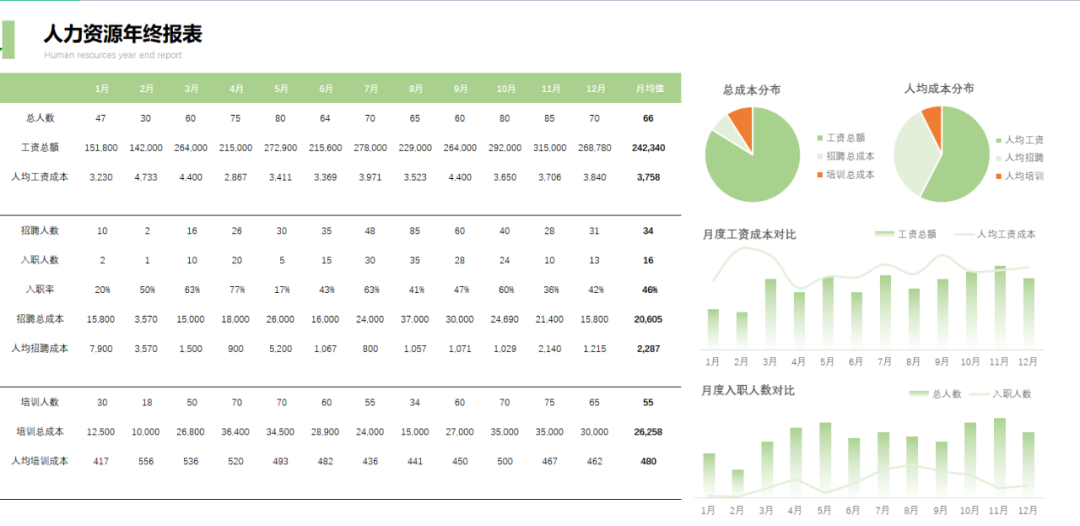Click the 工资总额 pie legend entry

coord(841,138)
